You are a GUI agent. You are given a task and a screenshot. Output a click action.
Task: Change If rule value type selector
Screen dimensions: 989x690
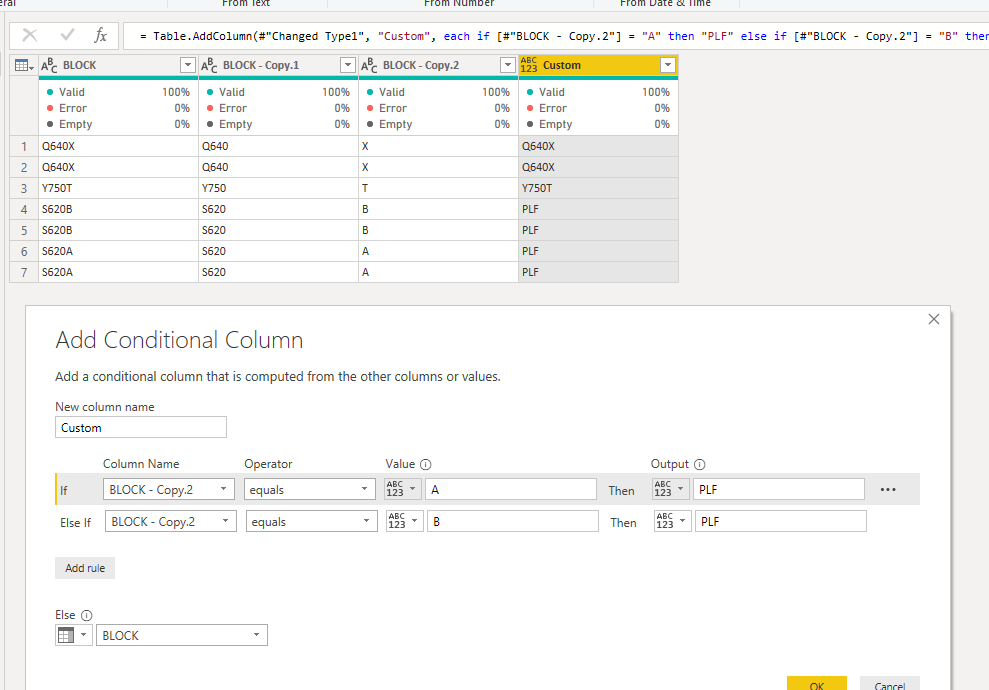(402, 489)
